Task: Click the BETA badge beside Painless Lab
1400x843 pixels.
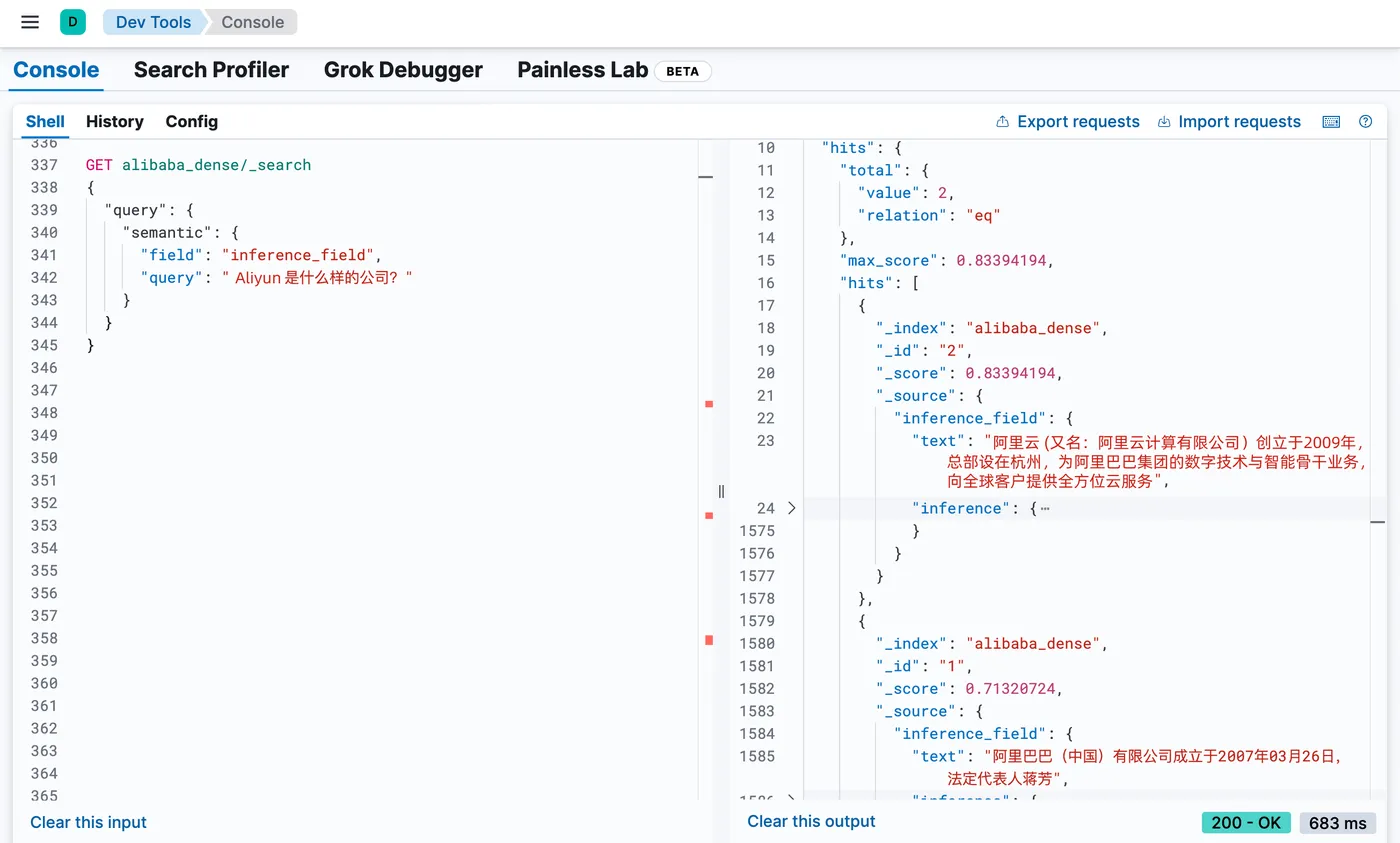Action: coord(683,71)
